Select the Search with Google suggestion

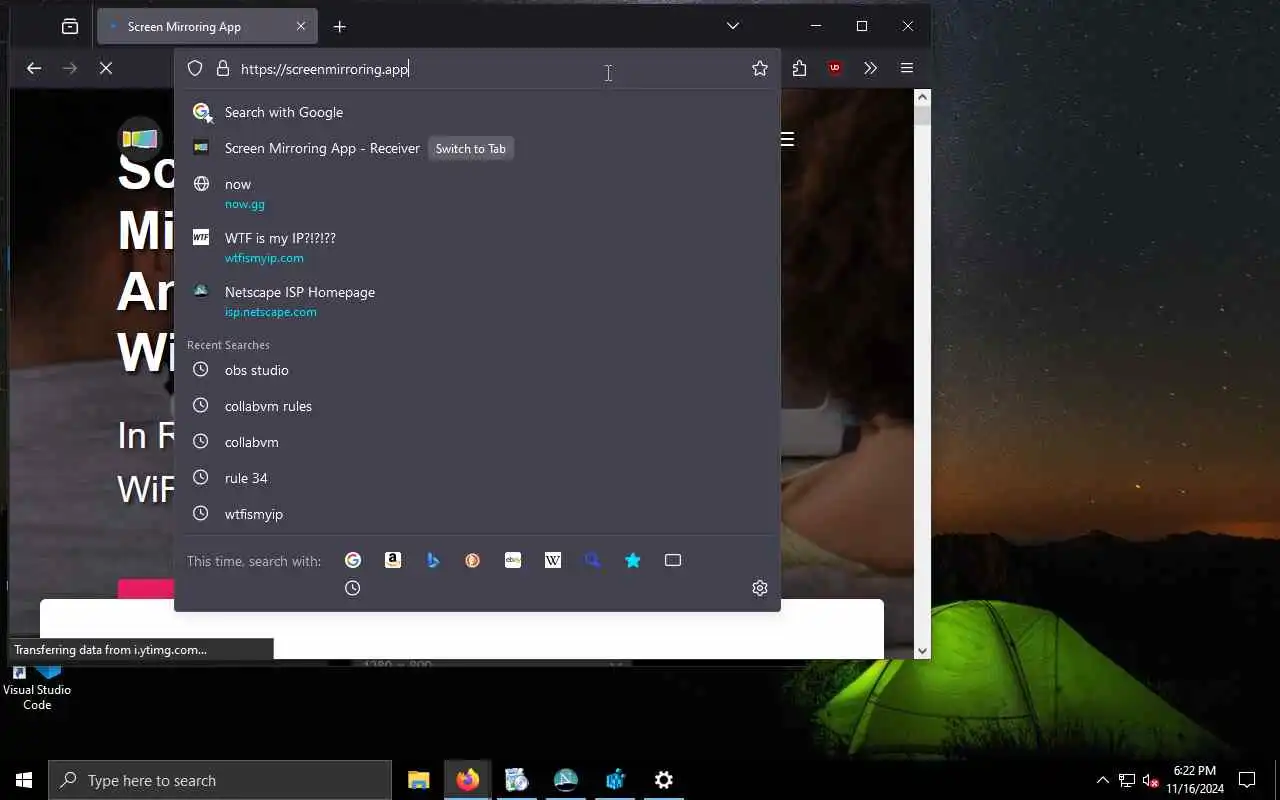tap(477, 112)
